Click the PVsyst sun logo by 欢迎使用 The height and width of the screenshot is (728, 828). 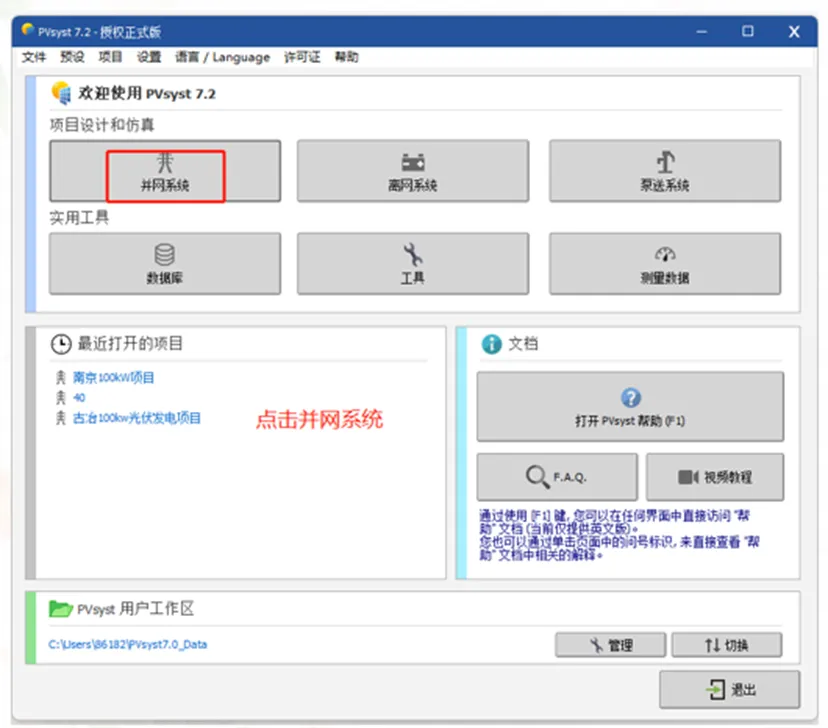click(x=61, y=92)
